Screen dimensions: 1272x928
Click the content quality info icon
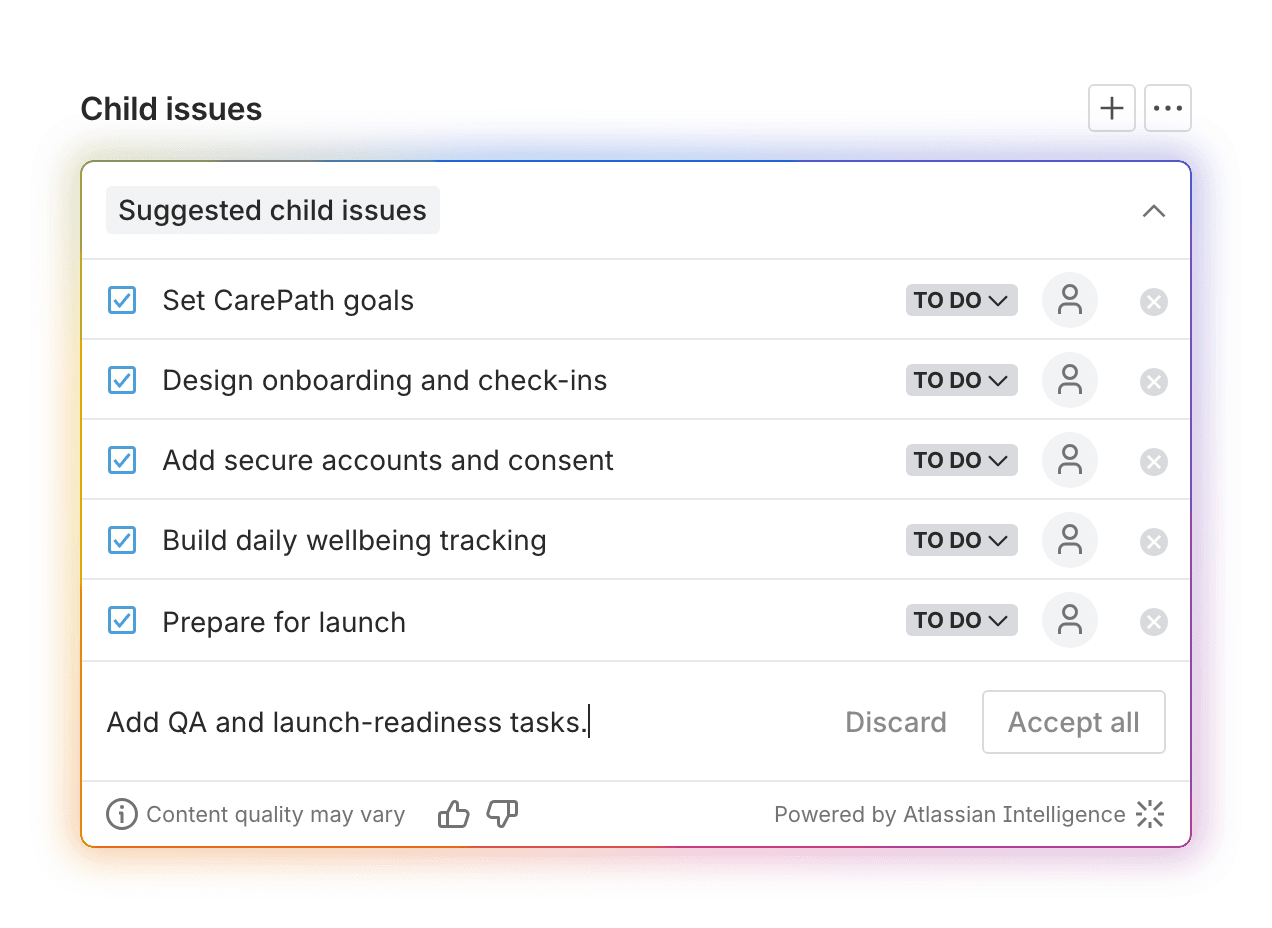coord(122,814)
